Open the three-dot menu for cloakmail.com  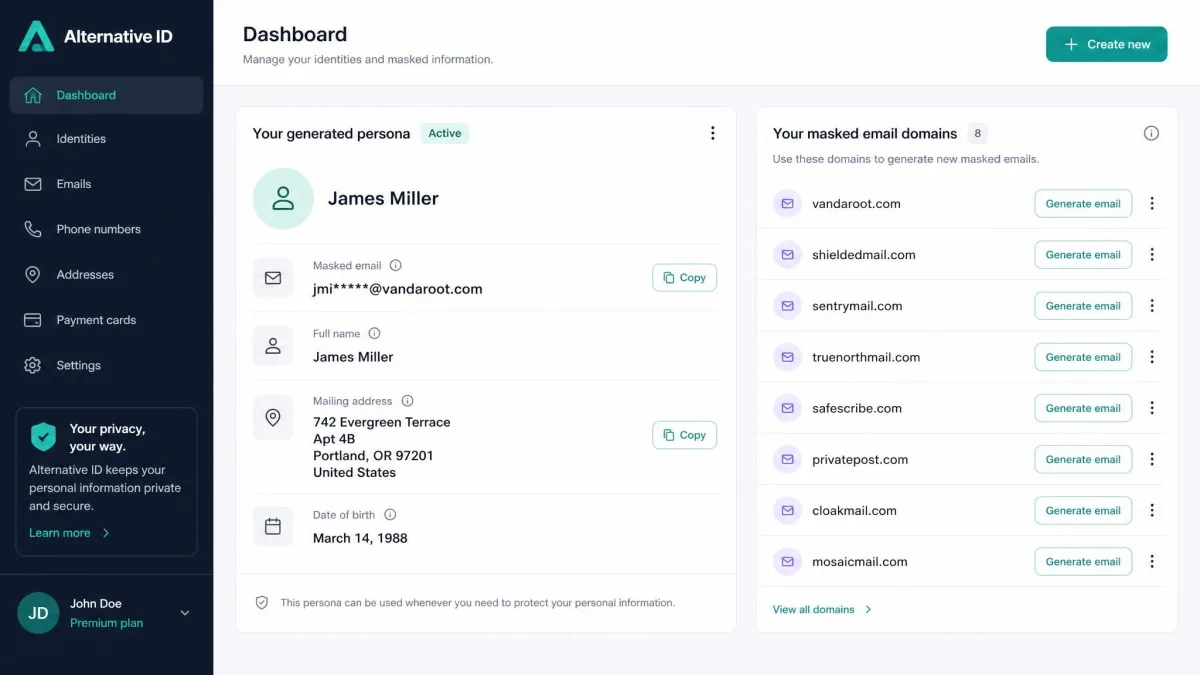click(1152, 510)
